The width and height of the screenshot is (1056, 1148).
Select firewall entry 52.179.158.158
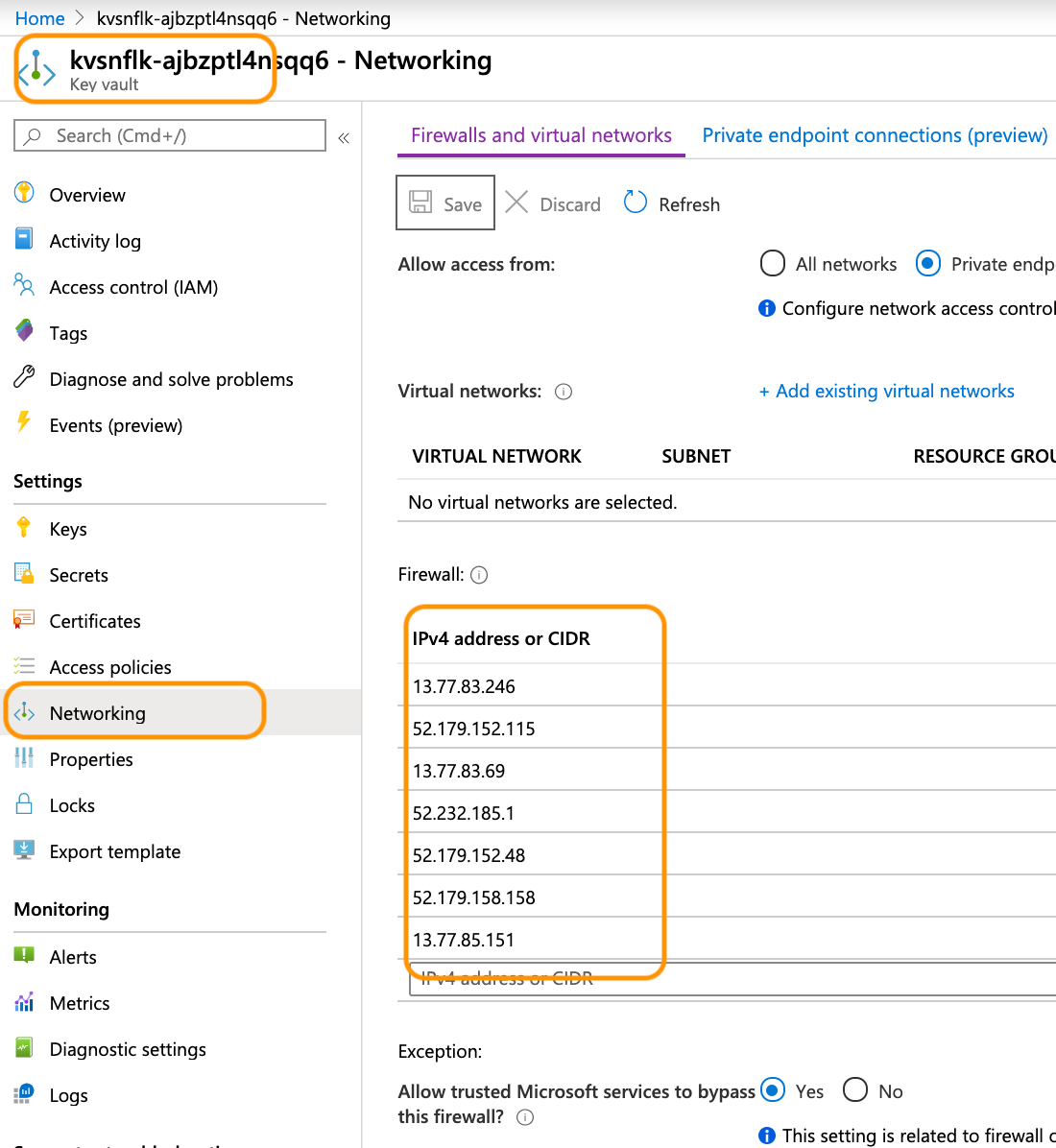pyautogui.click(x=474, y=897)
